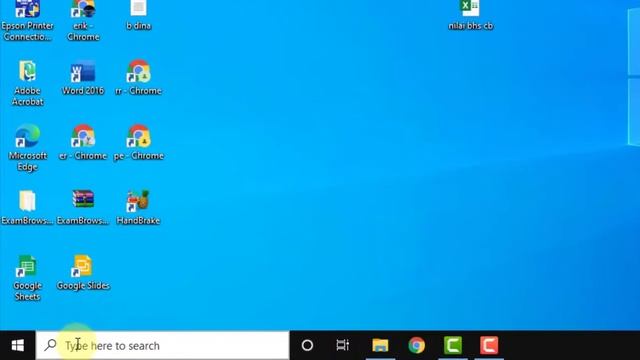Image resolution: width=640 pixels, height=360 pixels.
Task: Open the green Camtasia taskbar icon
Action: [453, 346]
